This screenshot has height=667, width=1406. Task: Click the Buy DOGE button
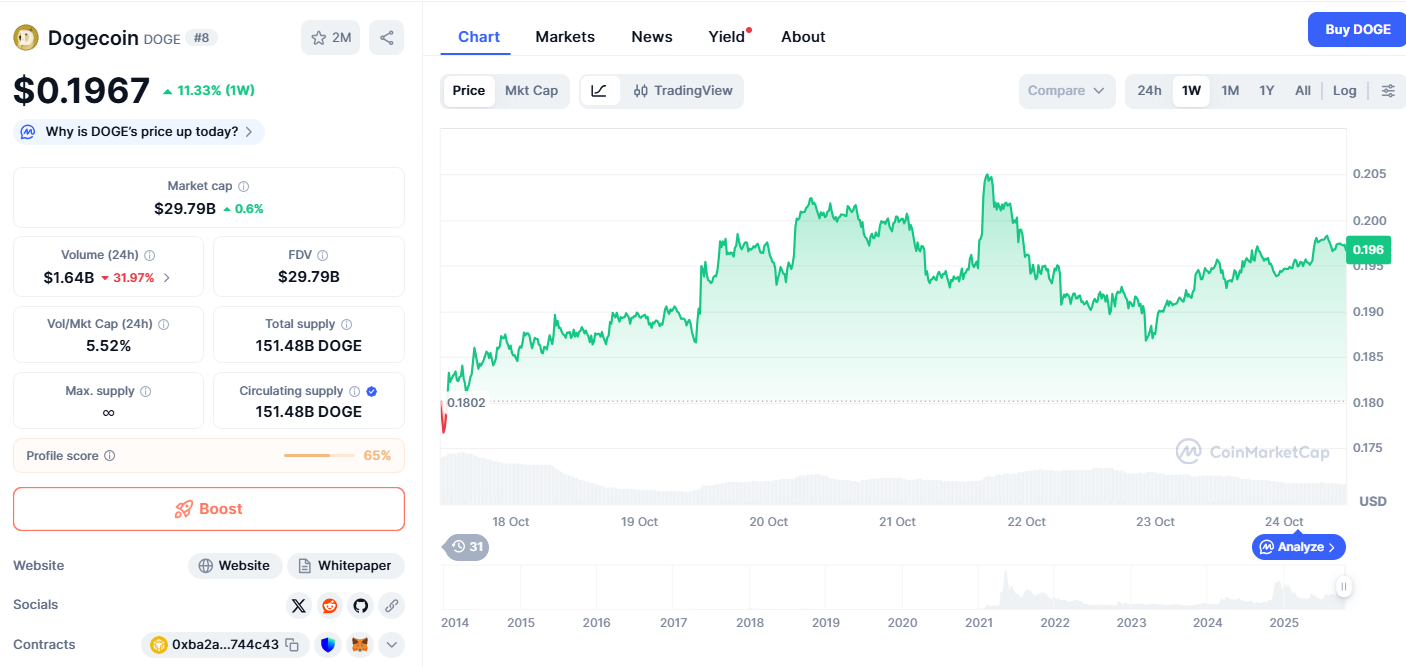(1357, 30)
